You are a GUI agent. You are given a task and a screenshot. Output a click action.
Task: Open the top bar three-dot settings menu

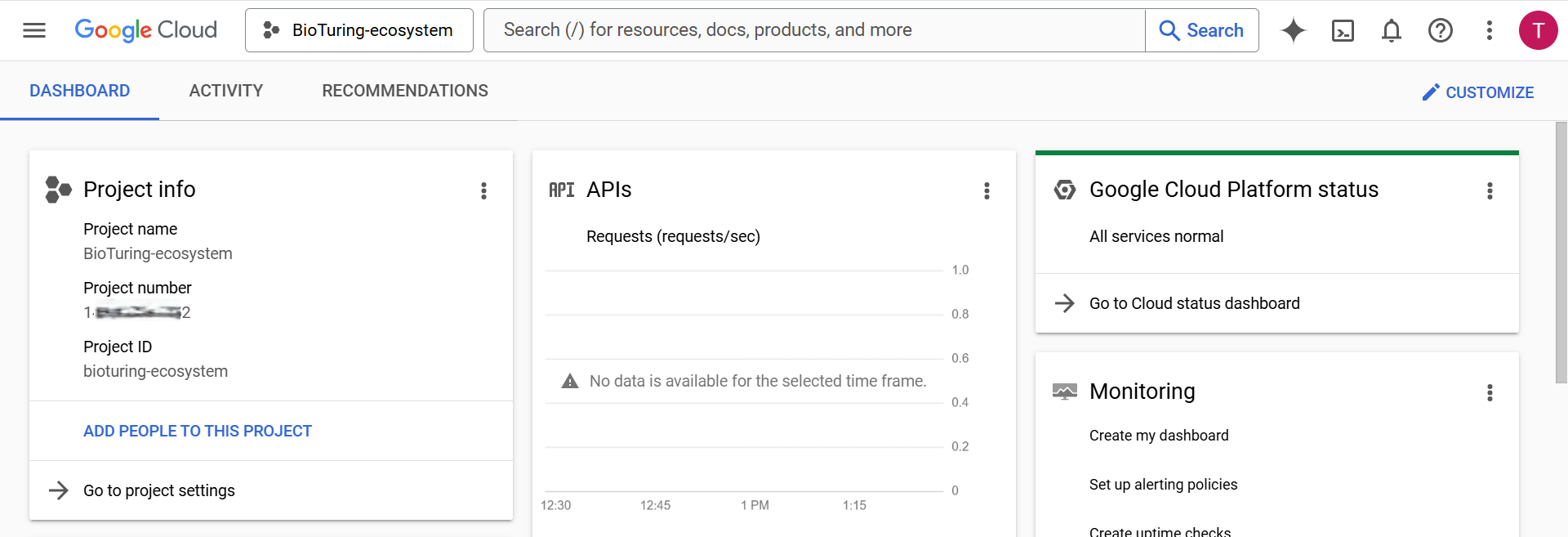click(x=1490, y=30)
